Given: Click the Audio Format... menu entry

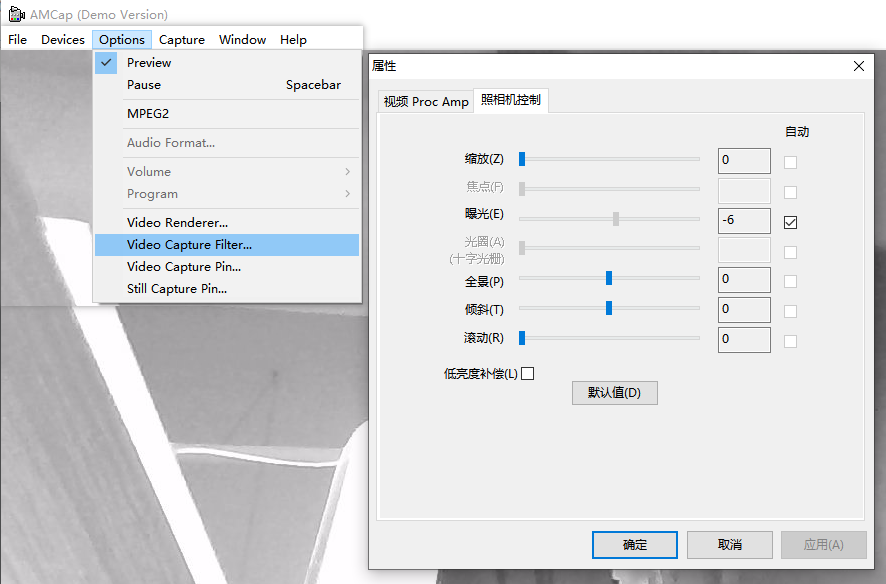Looking at the screenshot, I should pos(227,142).
